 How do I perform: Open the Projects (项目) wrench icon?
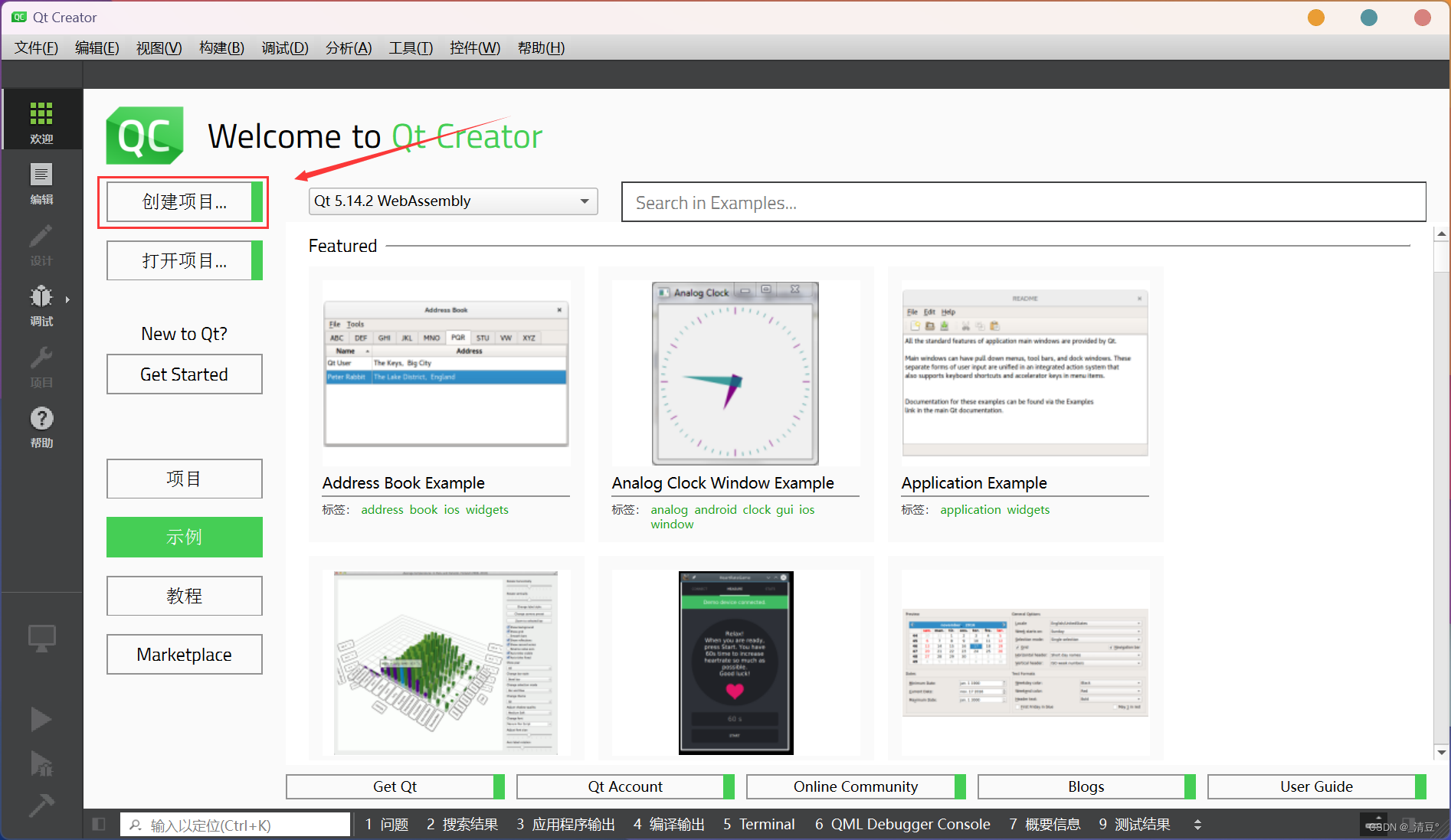click(x=41, y=358)
